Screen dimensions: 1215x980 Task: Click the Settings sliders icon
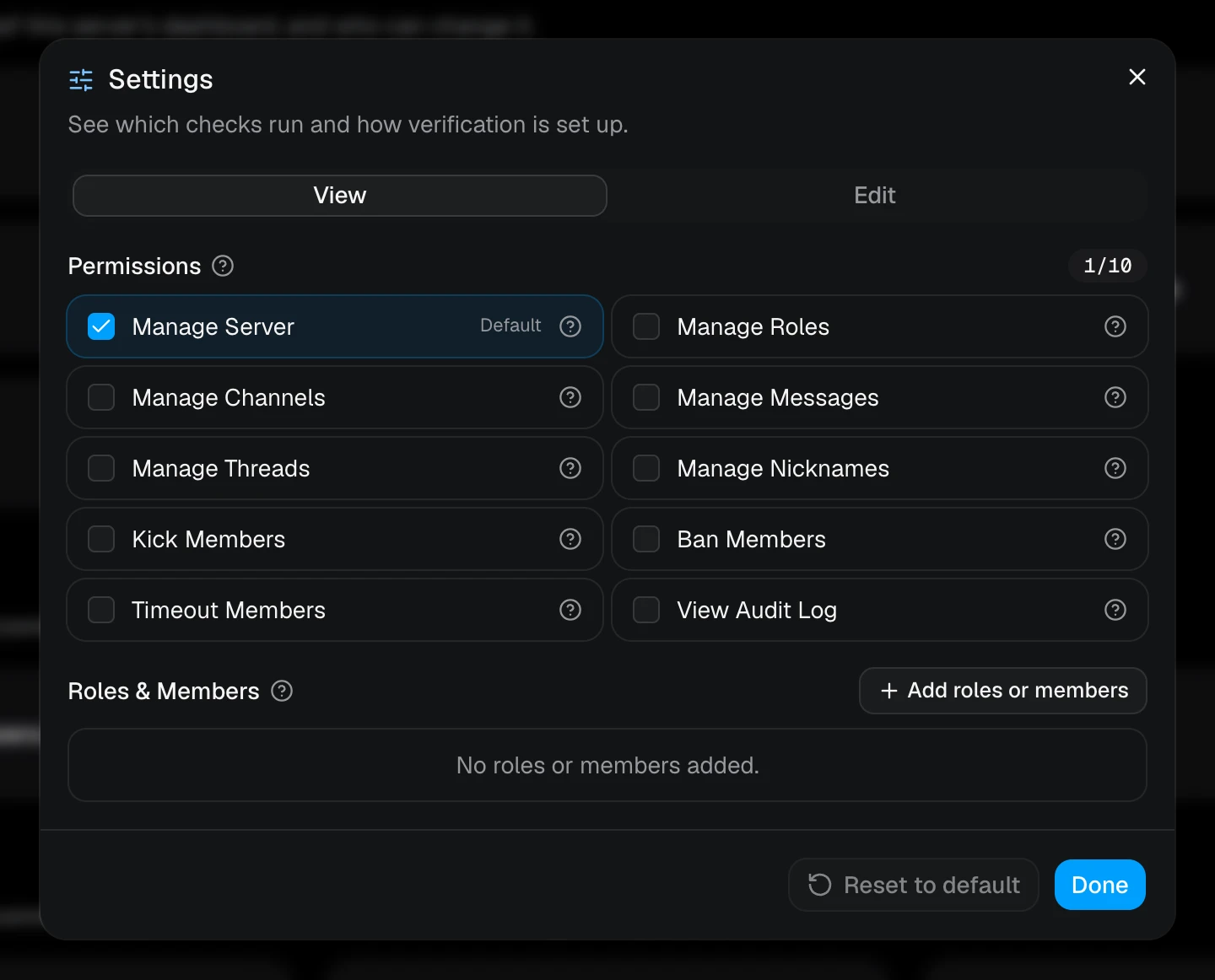(81, 79)
